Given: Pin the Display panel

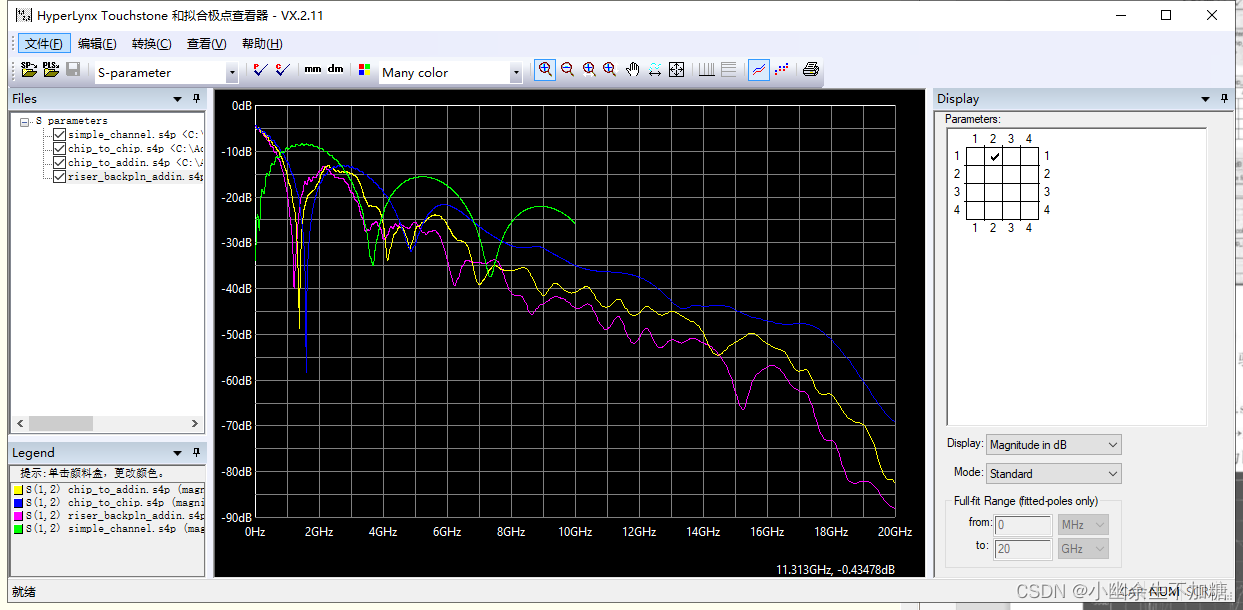Looking at the screenshot, I should pyautogui.click(x=1224, y=98).
